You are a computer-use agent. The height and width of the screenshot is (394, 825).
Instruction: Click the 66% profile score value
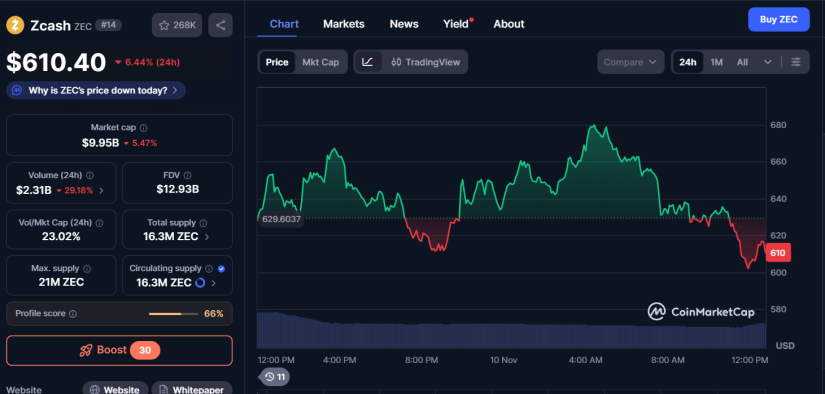click(x=214, y=314)
